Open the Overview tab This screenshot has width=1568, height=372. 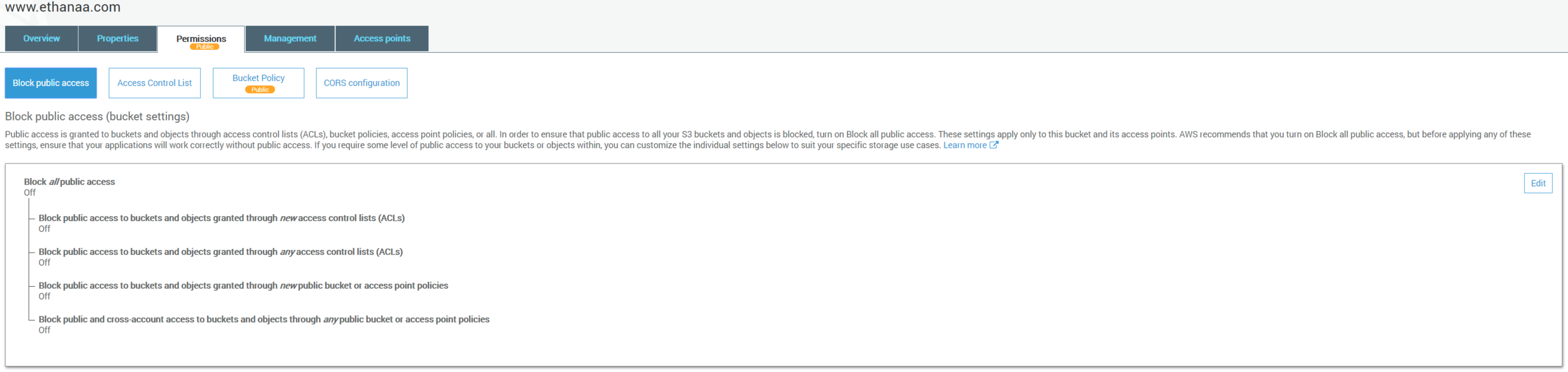42,38
